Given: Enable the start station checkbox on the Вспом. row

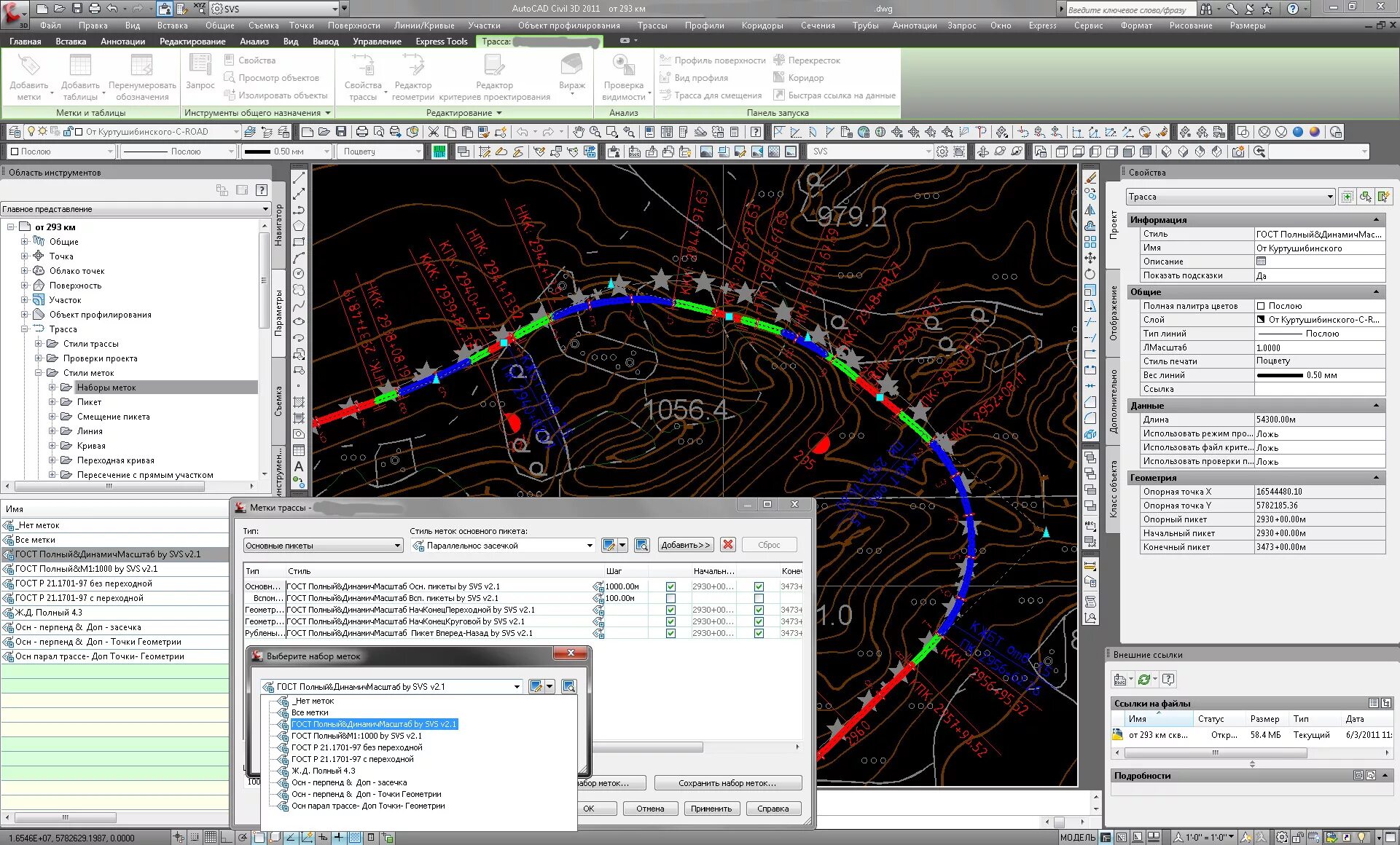Looking at the screenshot, I should pyautogui.click(x=670, y=598).
